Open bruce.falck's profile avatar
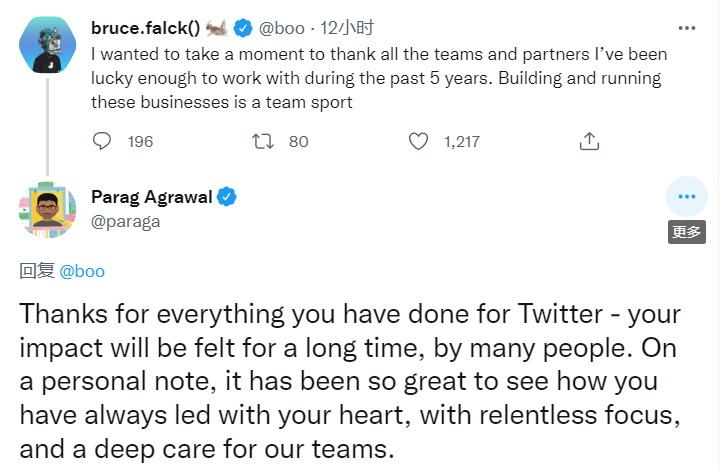The height and width of the screenshot is (471, 722). [45, 43]
